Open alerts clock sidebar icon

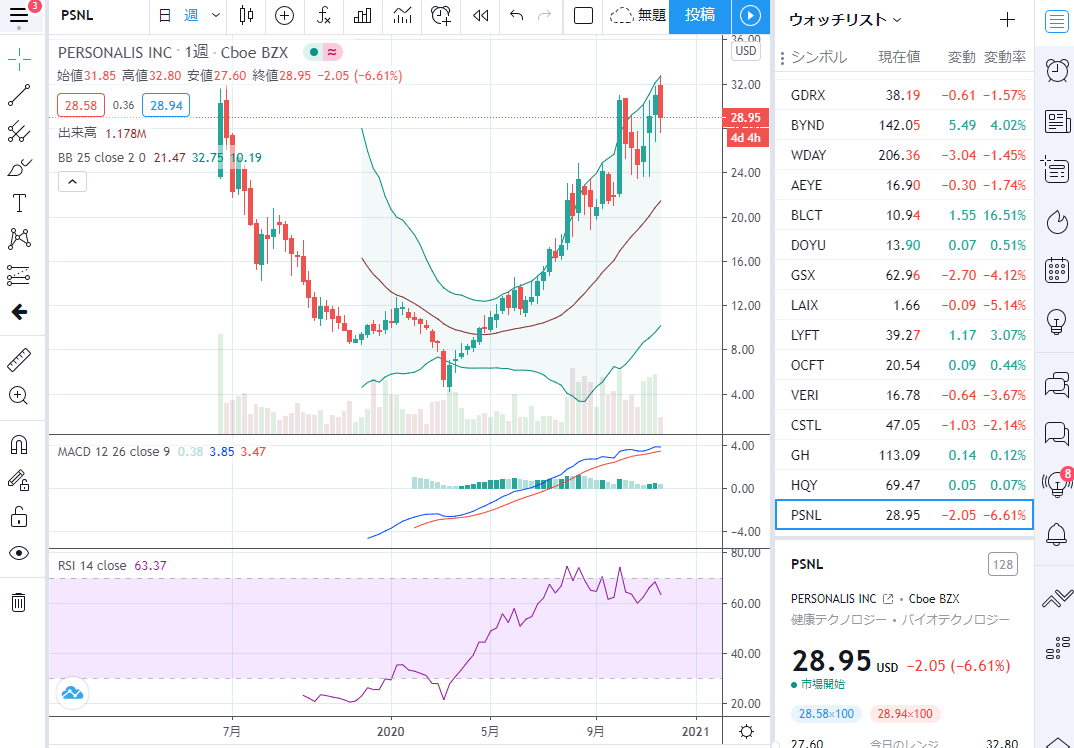(1057, 71)
